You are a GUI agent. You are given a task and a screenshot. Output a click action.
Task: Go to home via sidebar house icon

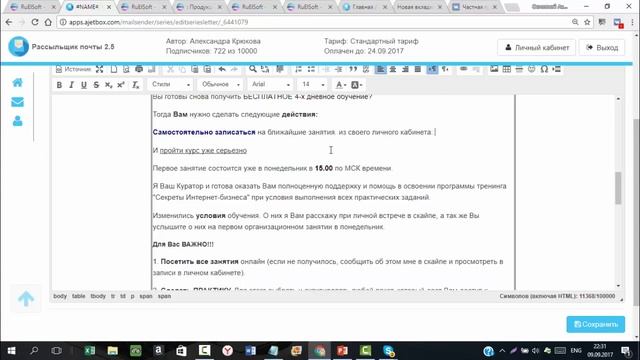click(x=18, y=83)
